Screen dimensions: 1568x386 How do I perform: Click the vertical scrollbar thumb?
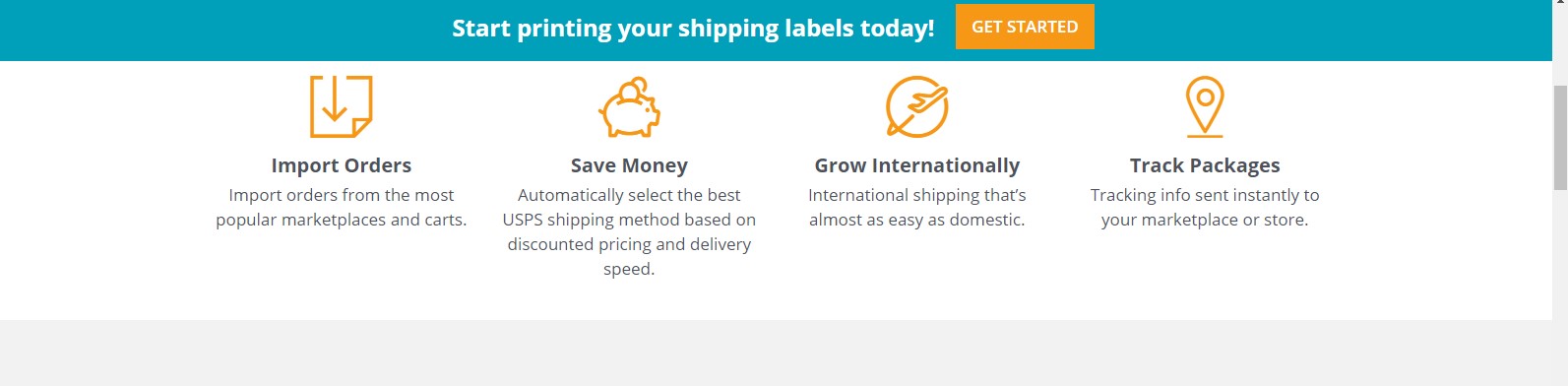1560,138
